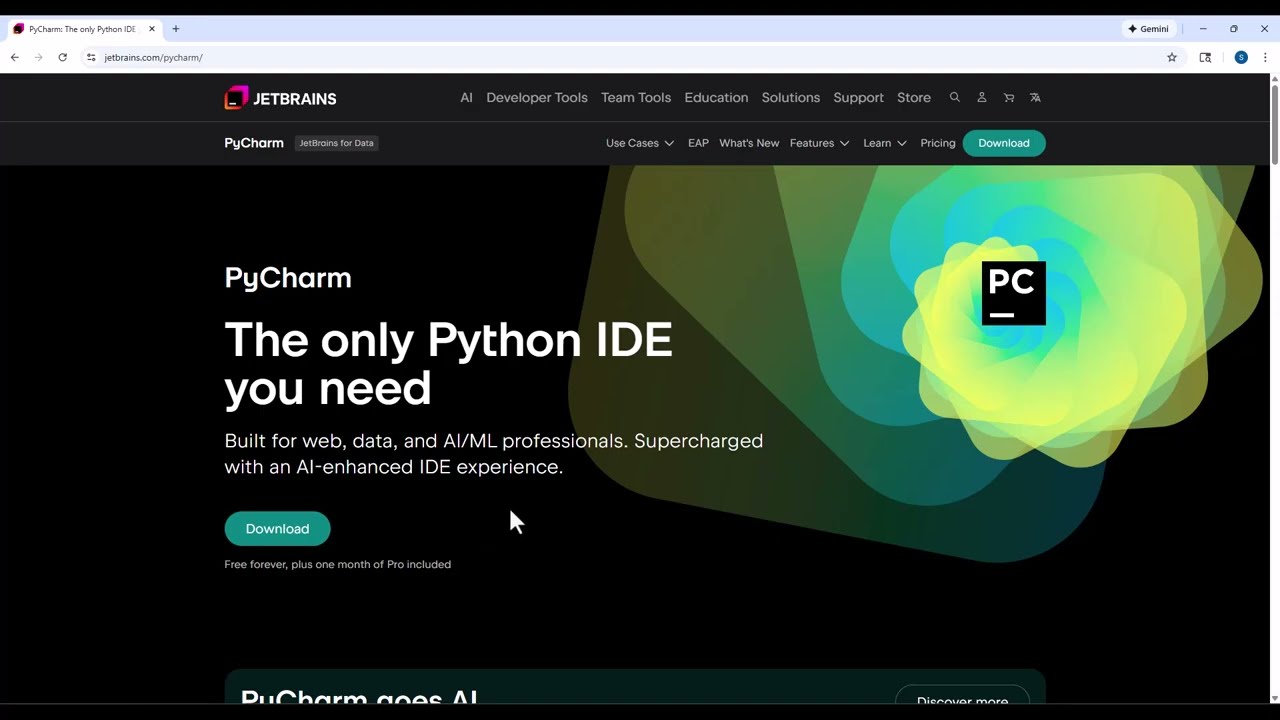Open the Developer Tools menu
The height and width of the screenshot is (720, 1280).
[x=537, y=97]
